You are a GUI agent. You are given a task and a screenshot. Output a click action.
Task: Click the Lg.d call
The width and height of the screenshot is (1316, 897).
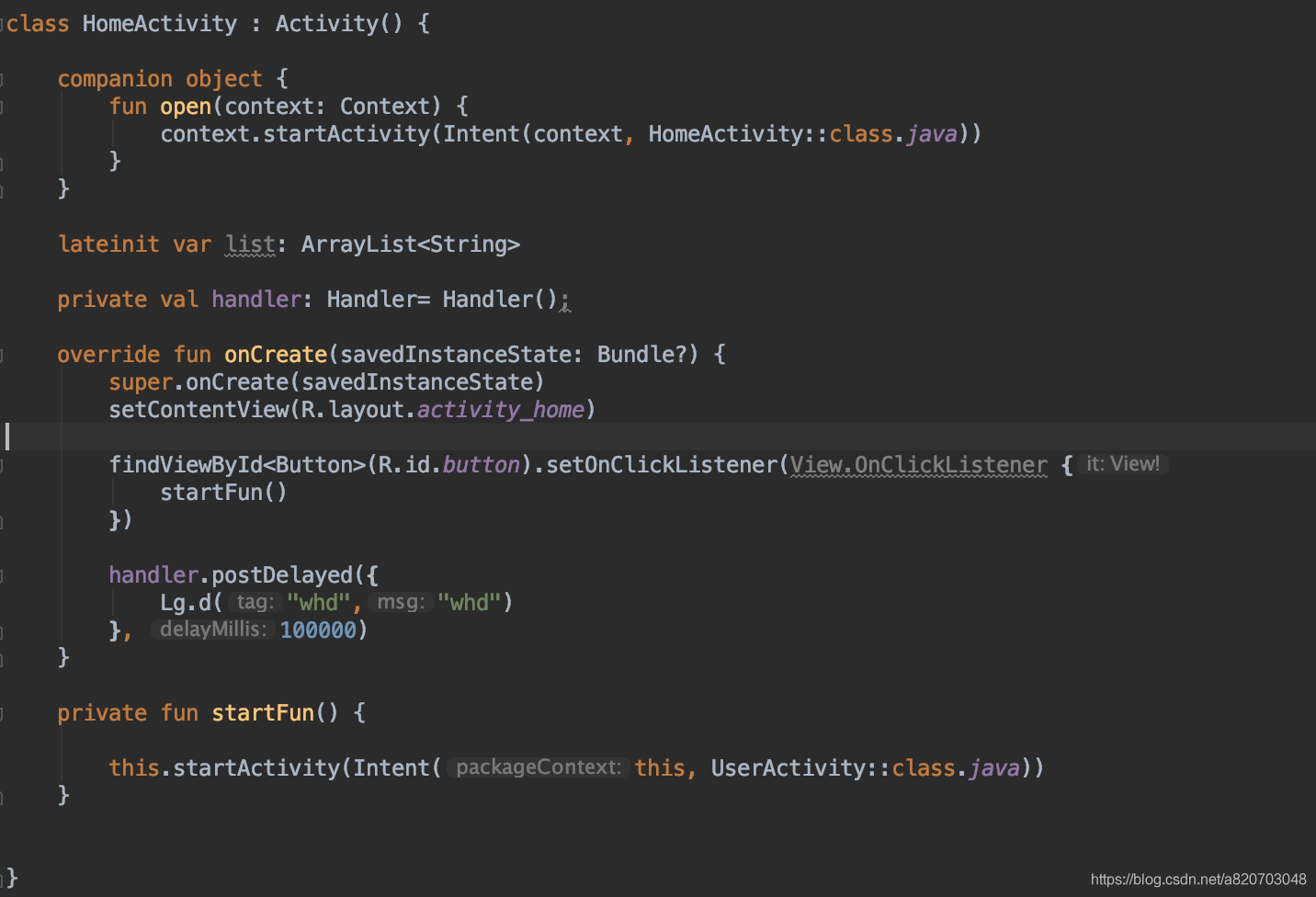[x=186, y=603]
